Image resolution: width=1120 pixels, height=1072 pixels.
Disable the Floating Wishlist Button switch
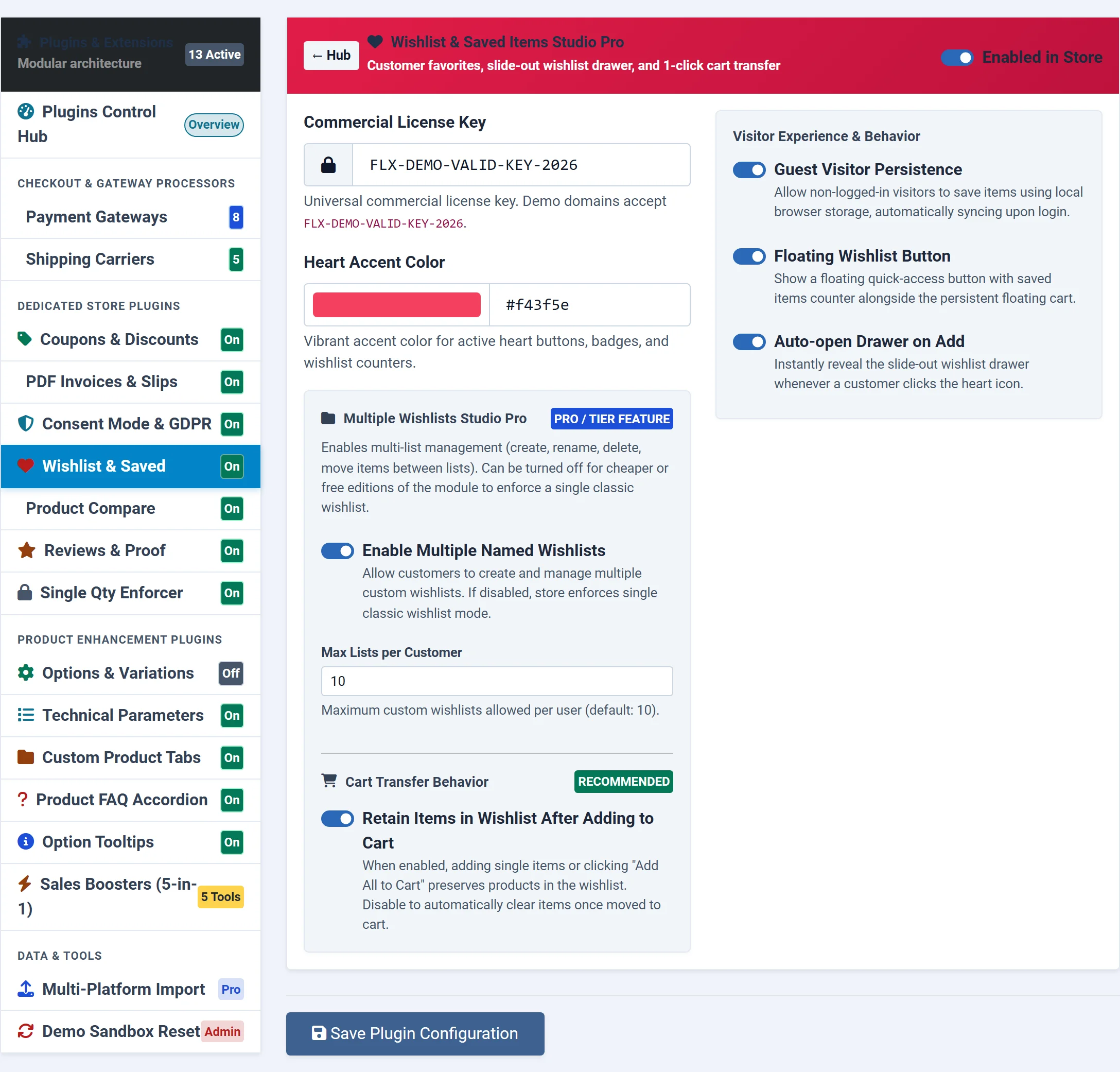click(x=749, y=256)
